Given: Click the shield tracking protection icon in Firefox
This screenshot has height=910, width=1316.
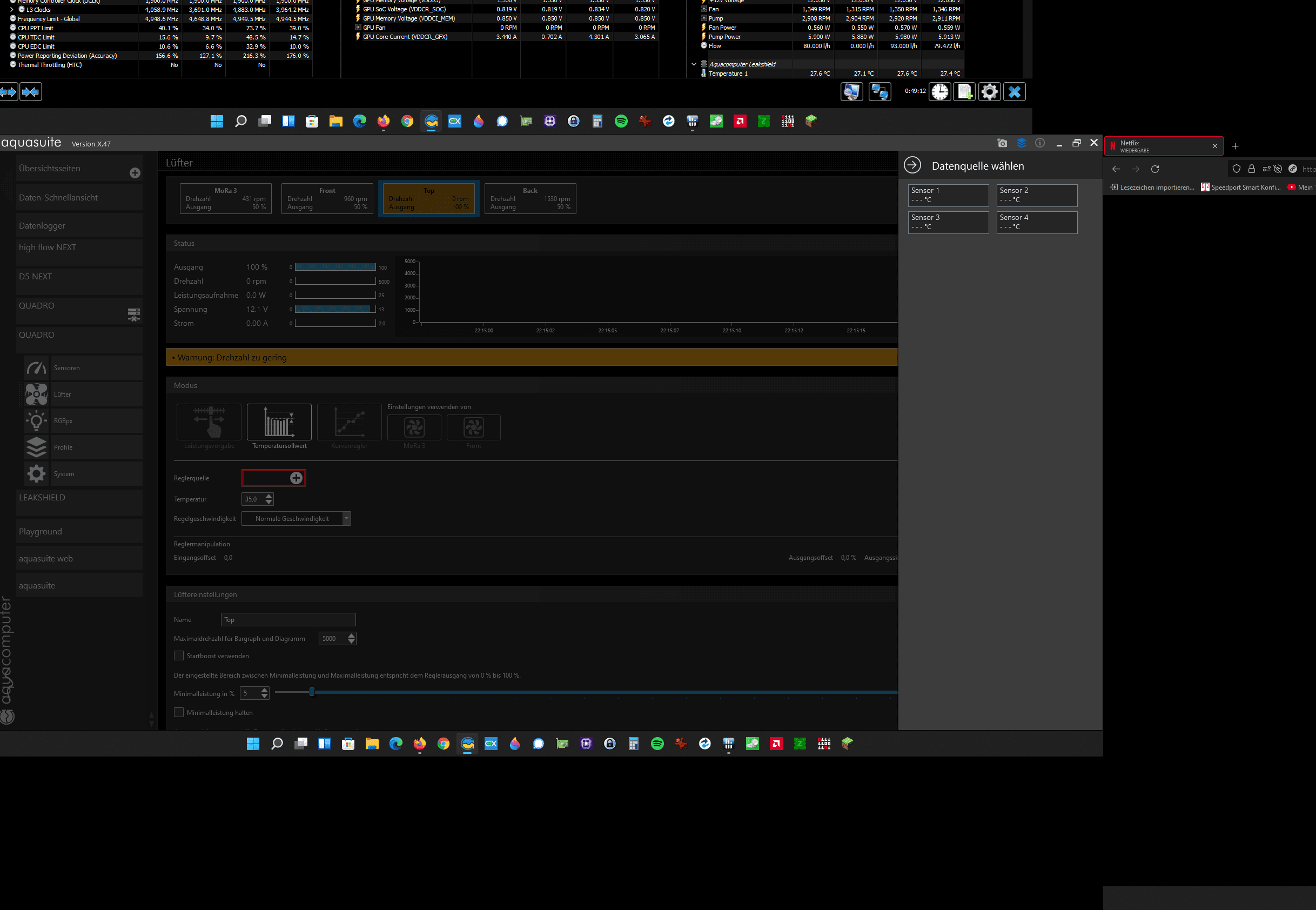Looking at the screenshot, I should (x=1236, y=169).
